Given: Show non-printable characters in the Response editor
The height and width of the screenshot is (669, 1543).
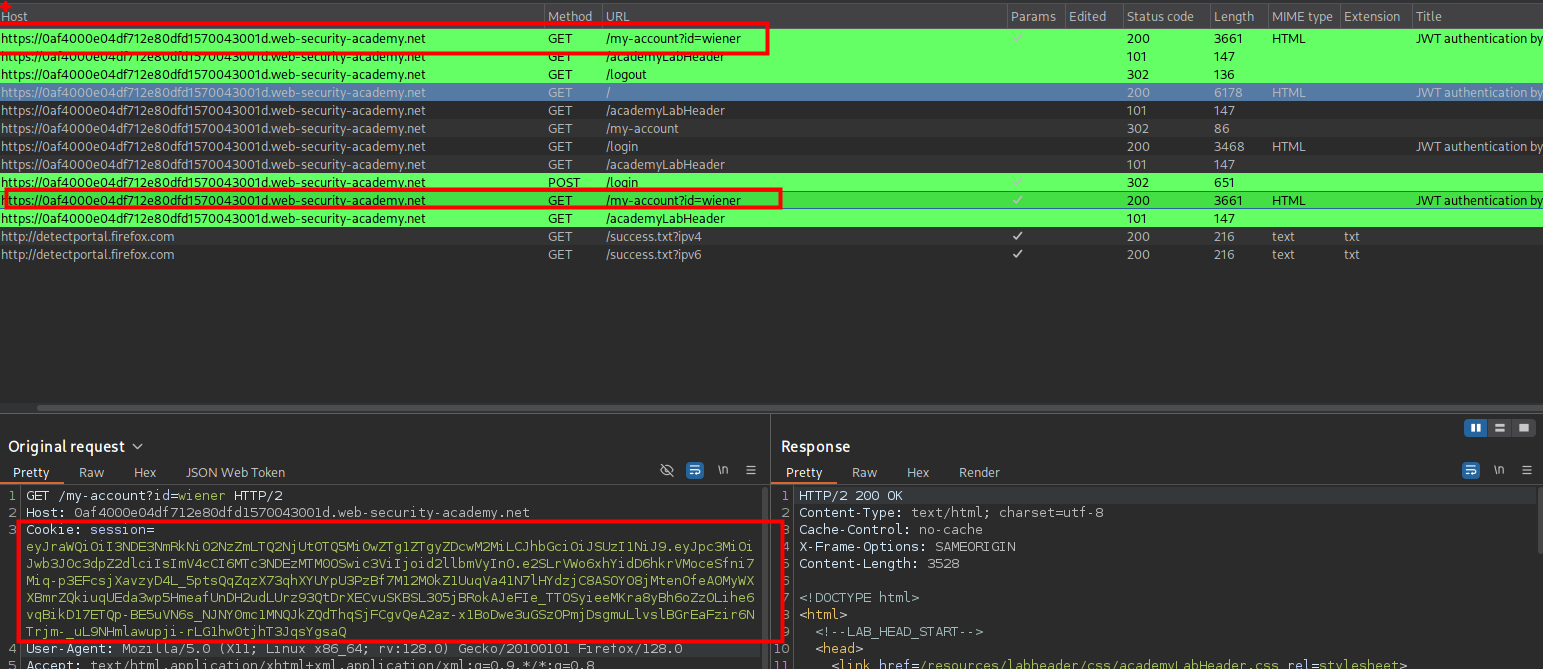Looking at the screenshot, I should [1498, 470].
